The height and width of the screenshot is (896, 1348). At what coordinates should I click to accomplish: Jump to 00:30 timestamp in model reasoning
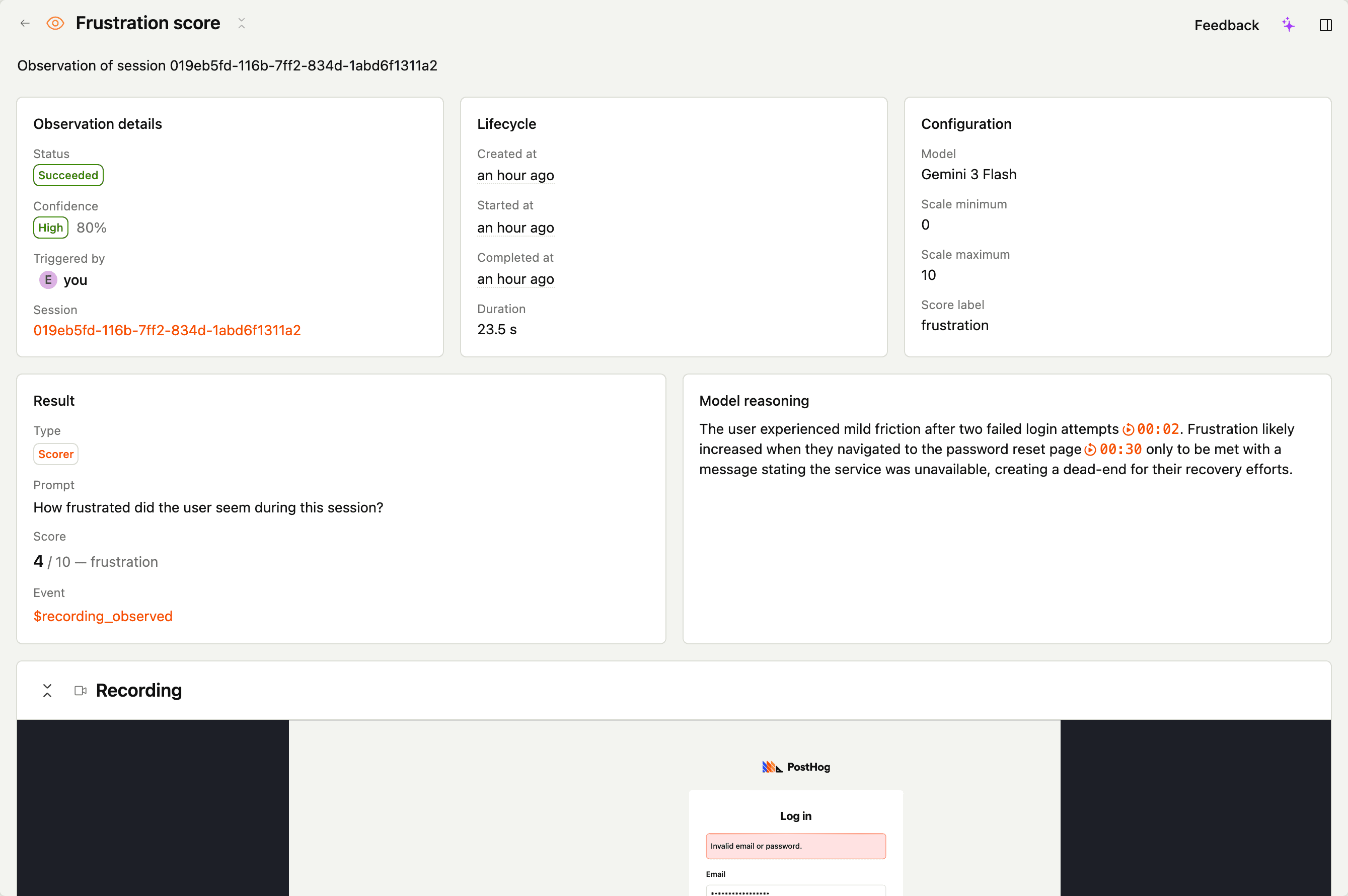(1112, 449)
